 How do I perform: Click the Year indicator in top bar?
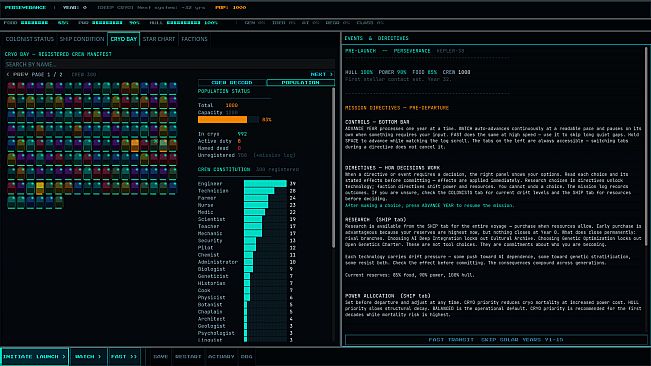(x=75, y=7)
